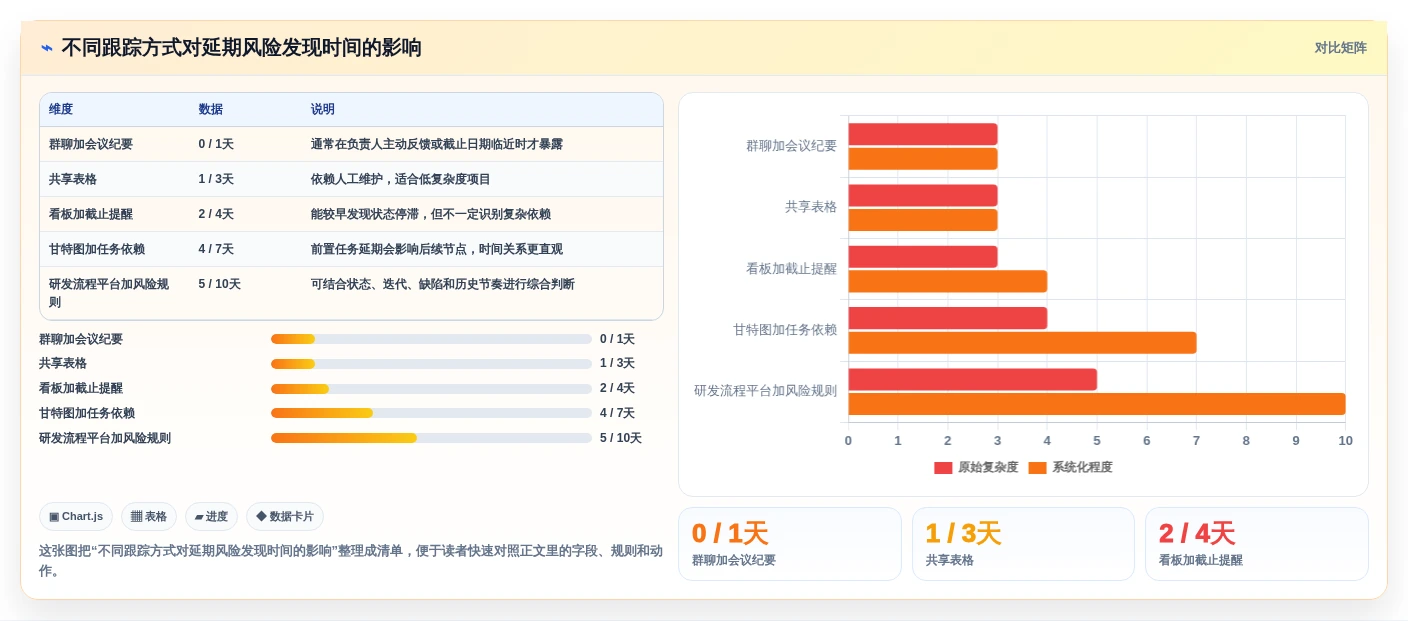Click the x-axis tick label 10
The image size is (1408, 621).
1345,441
